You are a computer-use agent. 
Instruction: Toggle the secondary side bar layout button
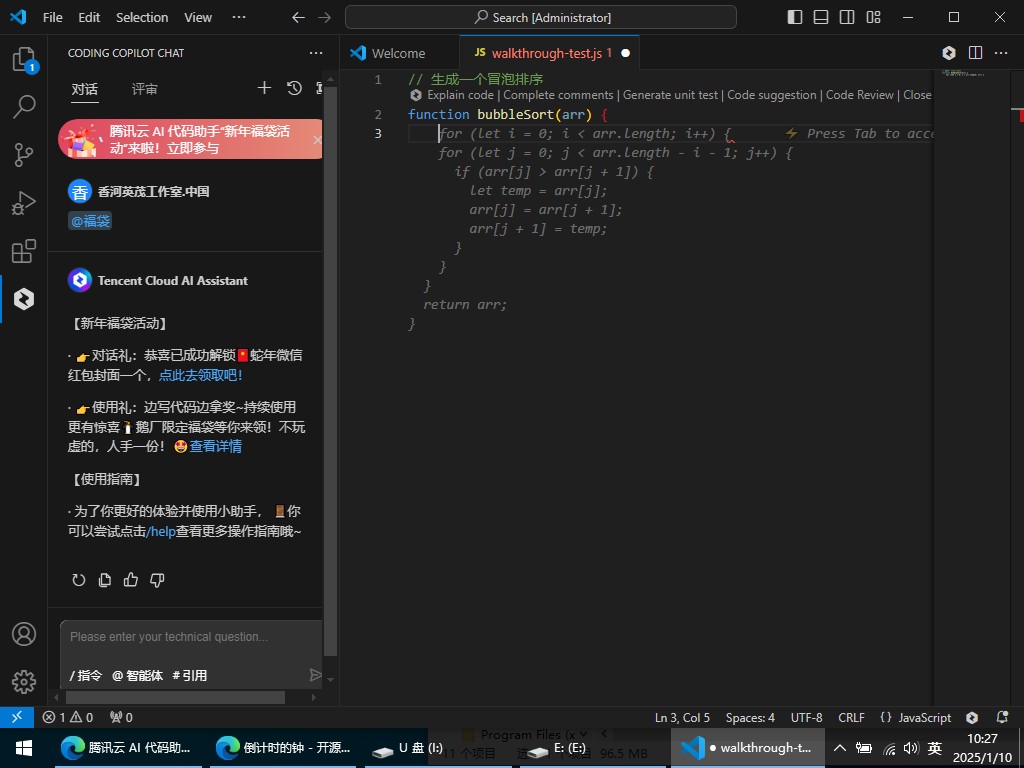[847, 17]
